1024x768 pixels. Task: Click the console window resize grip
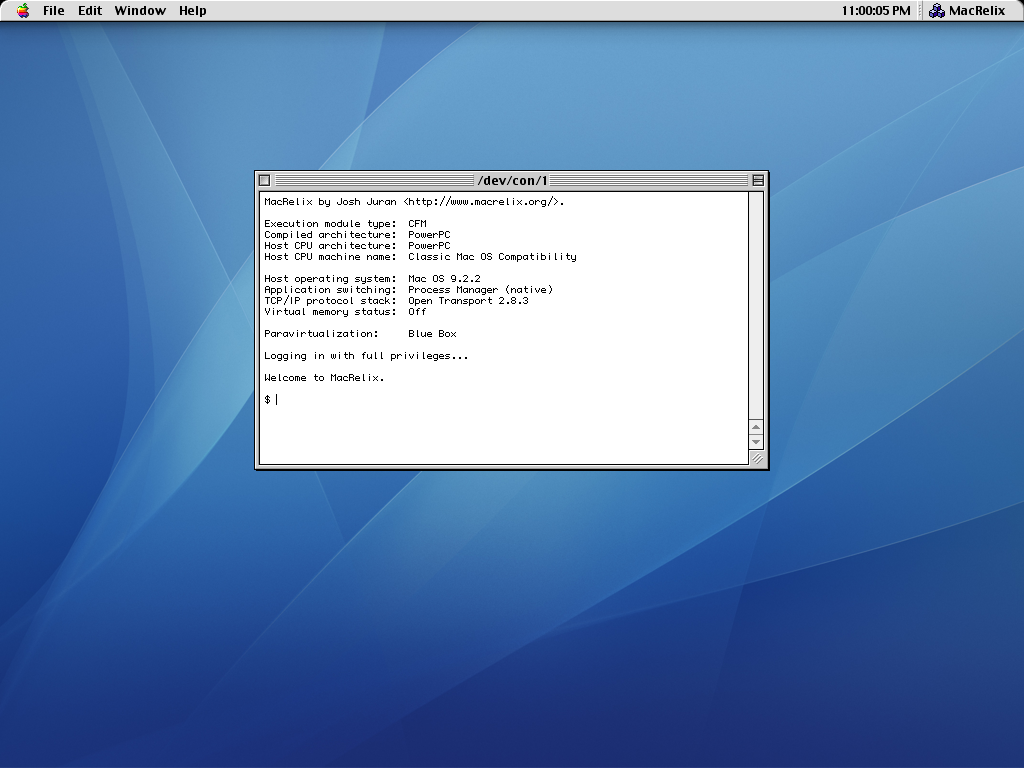pyautogui.click(x=757, y=458)
